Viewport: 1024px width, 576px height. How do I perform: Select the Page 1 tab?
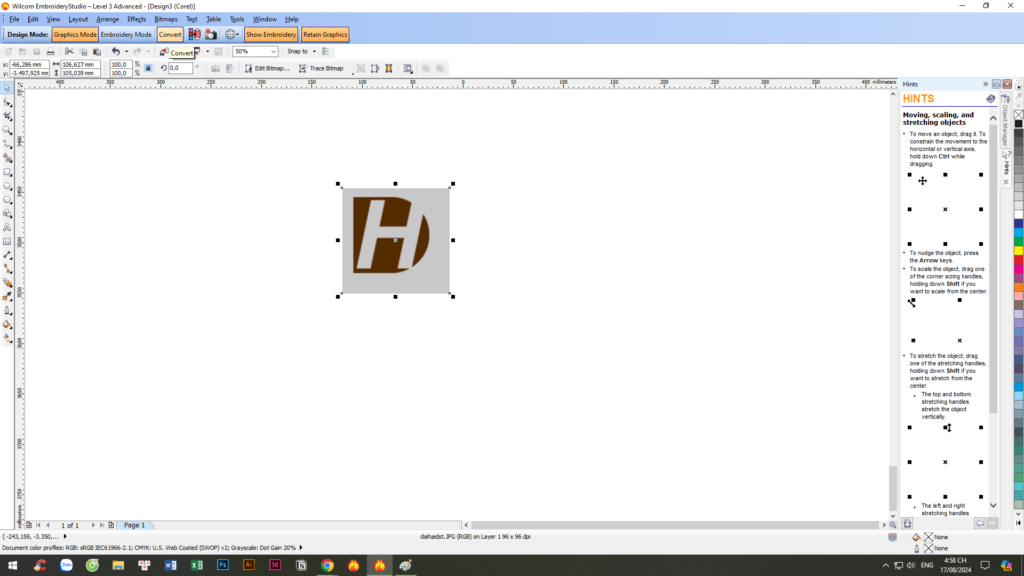click(135, 525)
